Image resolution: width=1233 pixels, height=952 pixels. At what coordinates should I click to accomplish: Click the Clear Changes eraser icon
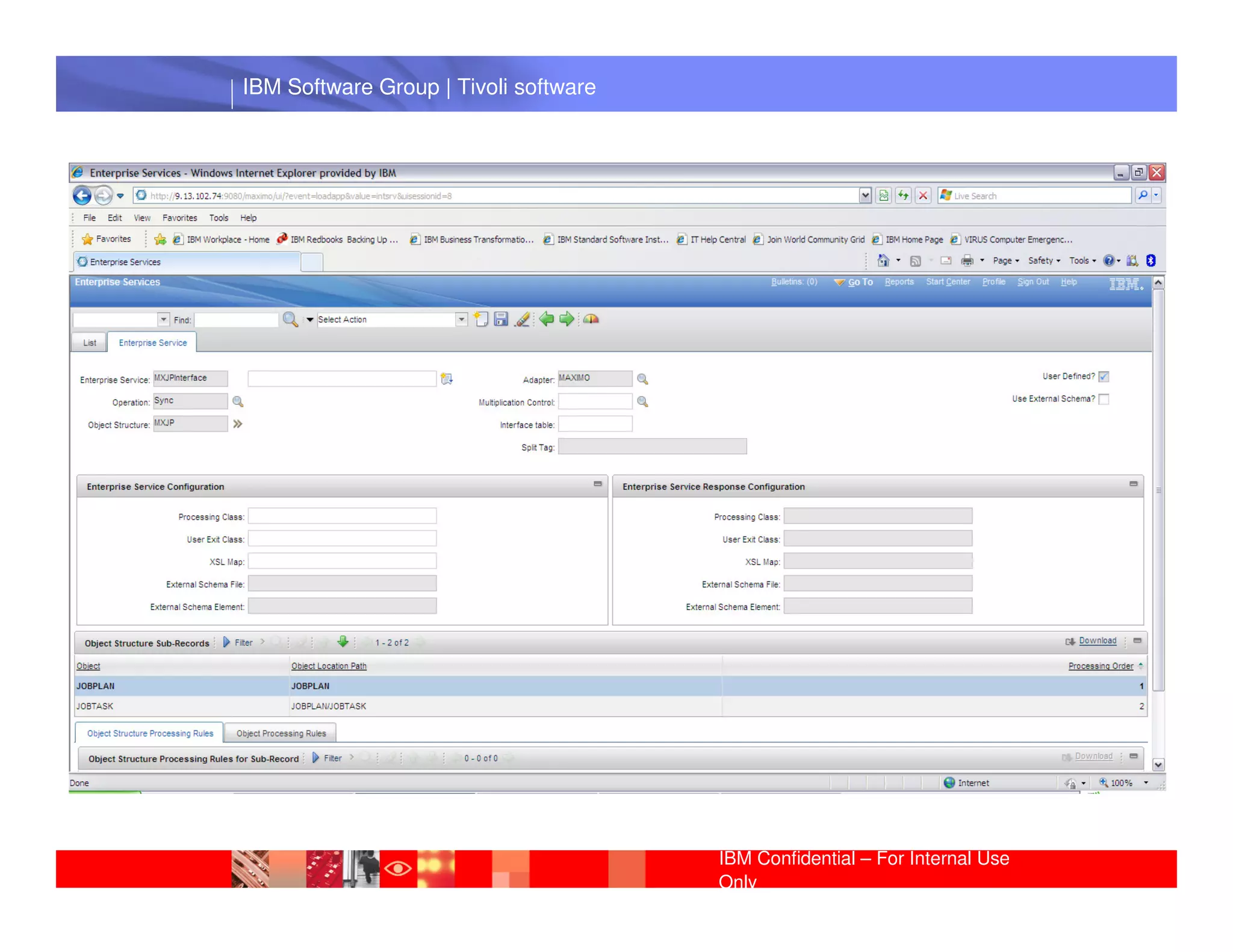pyautogui.click(x=523, y=319)
